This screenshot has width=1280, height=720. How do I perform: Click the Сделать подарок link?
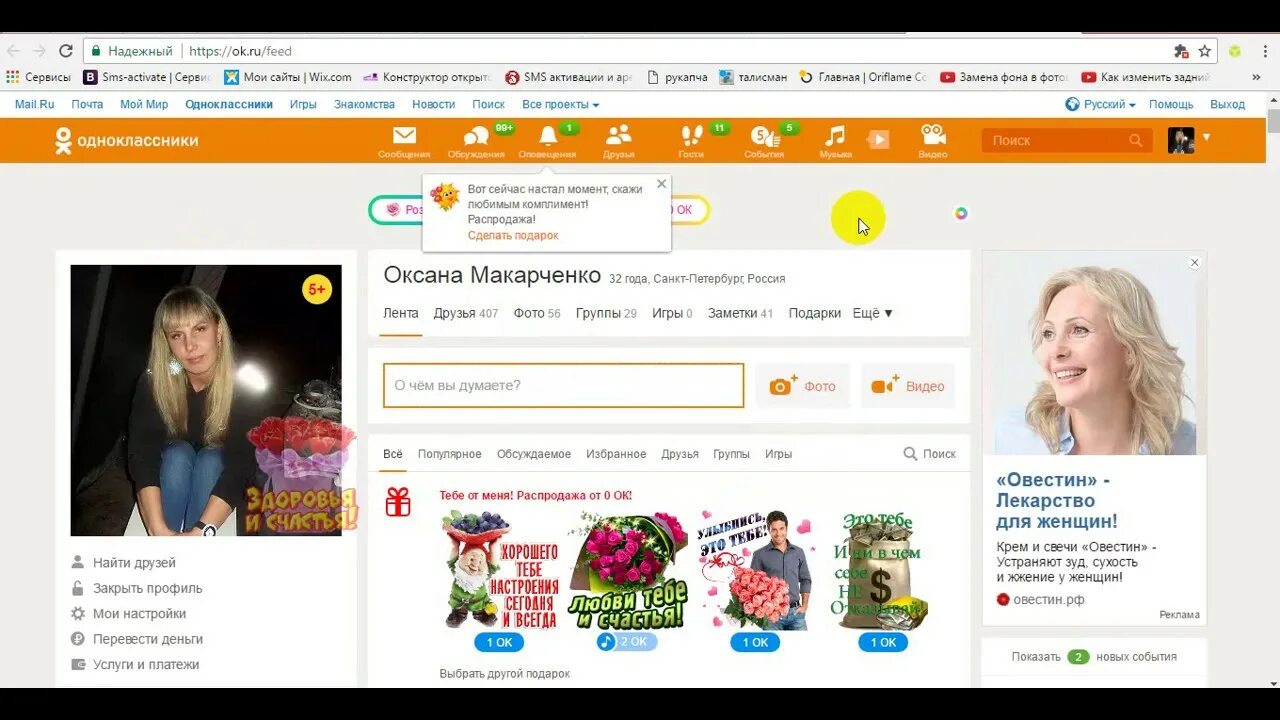click(x=513, y=236)
